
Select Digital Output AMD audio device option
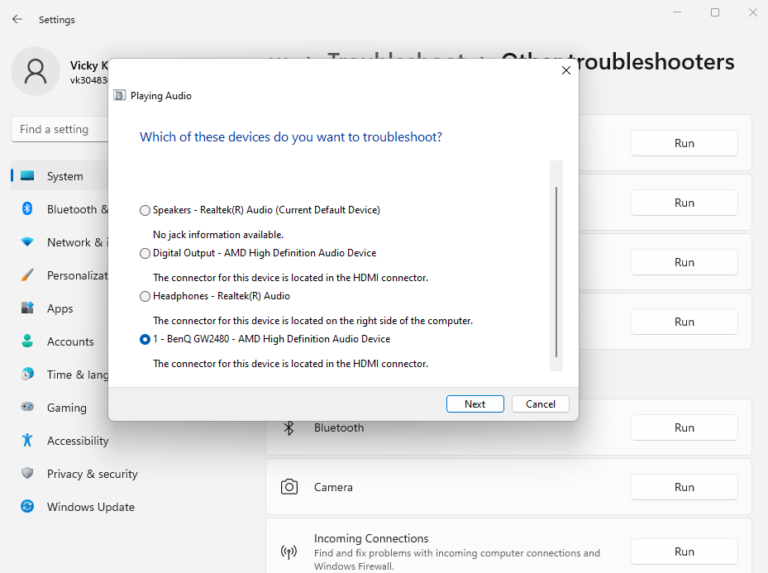[x=146, y=254]
